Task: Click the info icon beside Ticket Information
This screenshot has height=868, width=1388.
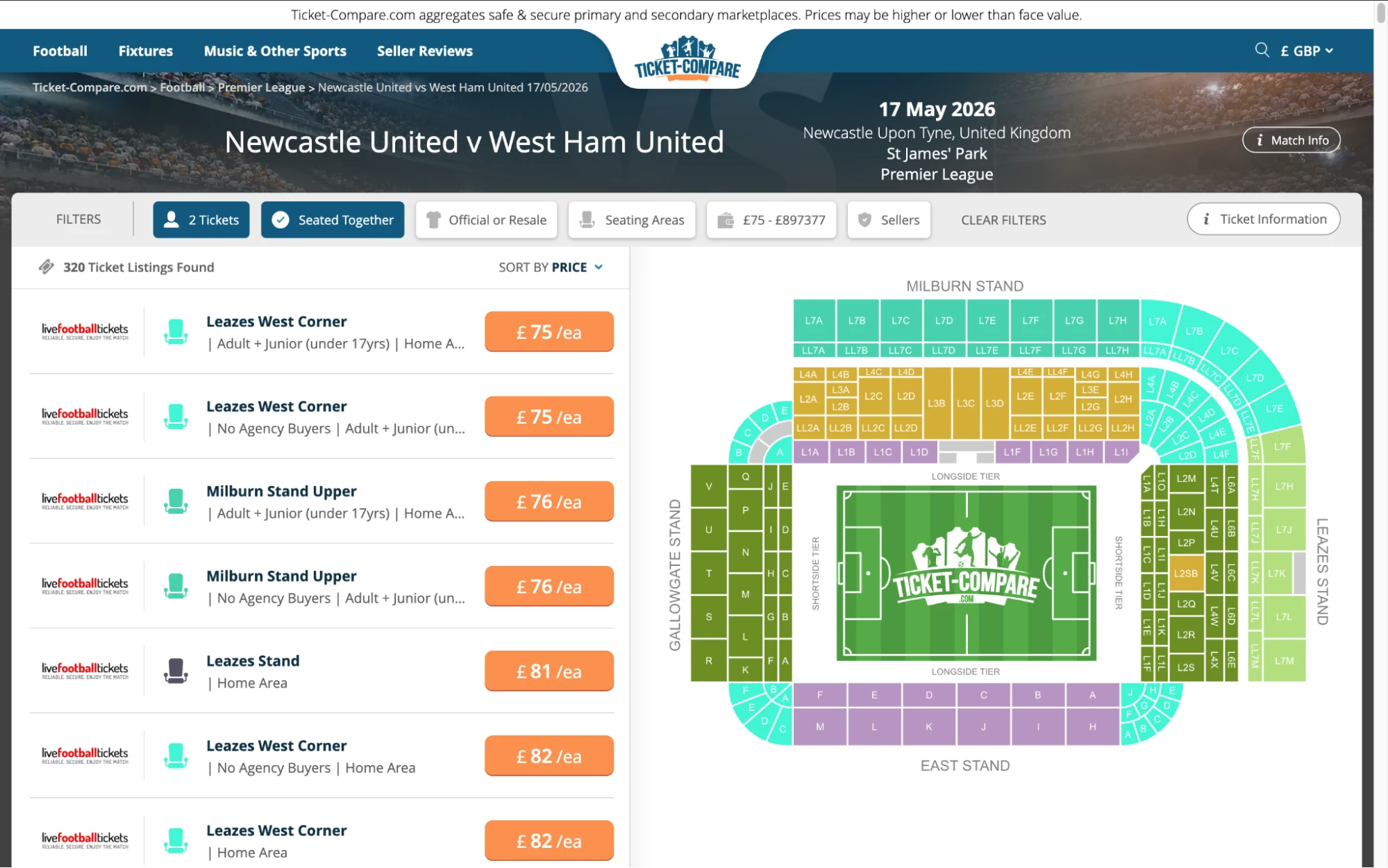Action: 1206,219
